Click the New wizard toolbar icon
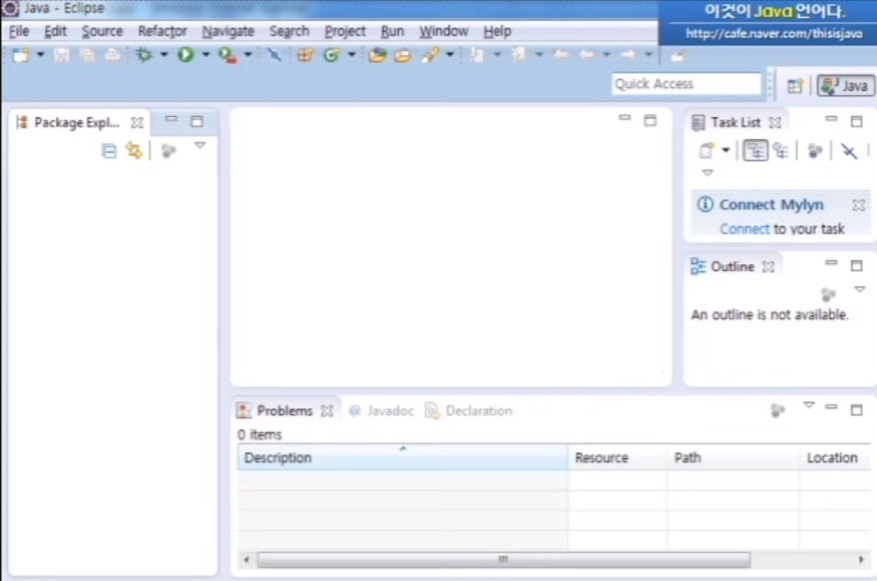 coord(21,55)
